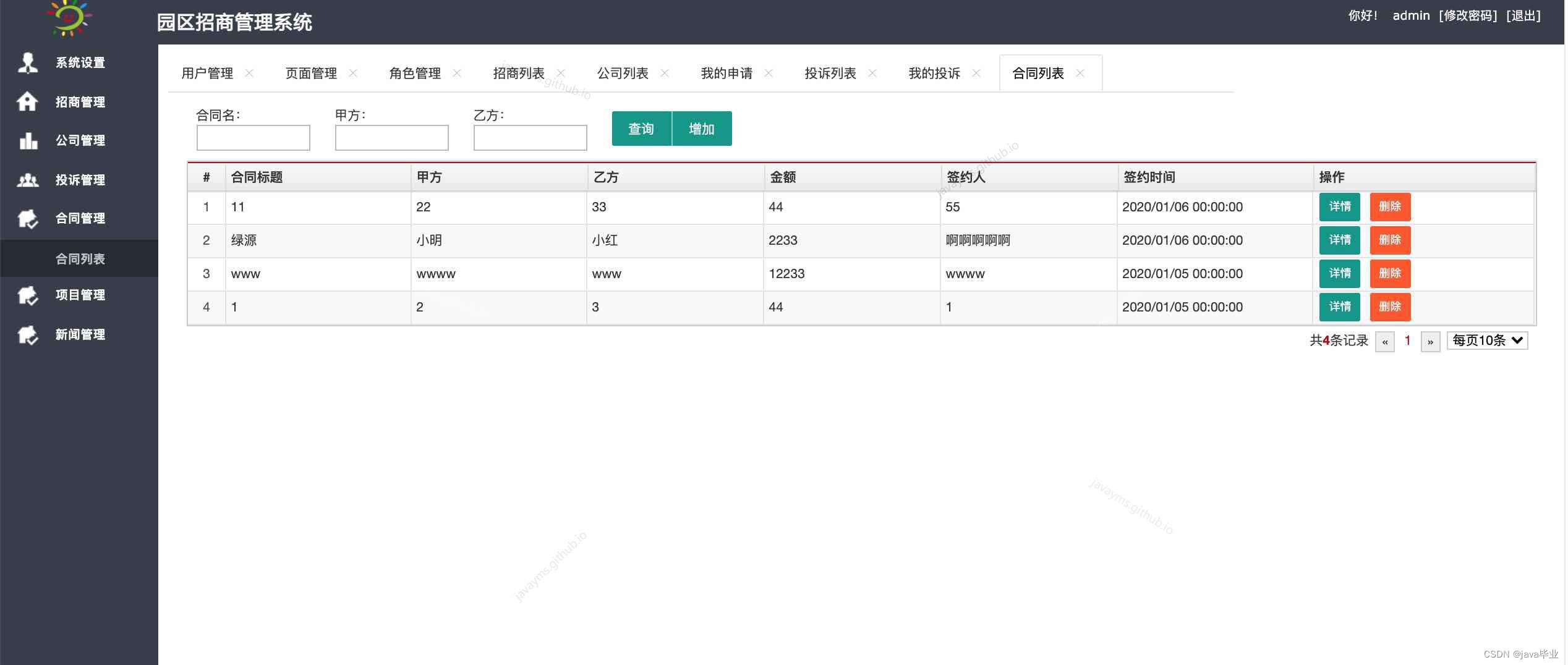Close the 页面管理 tab

point(353,73)
